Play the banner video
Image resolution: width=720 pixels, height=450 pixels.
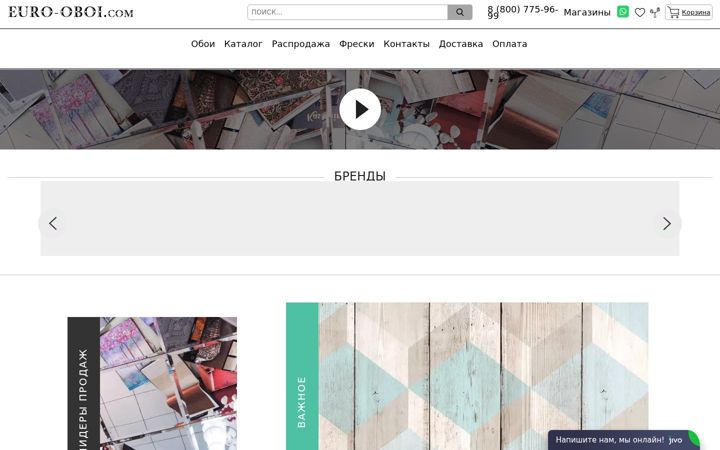(x=360, y=109)
